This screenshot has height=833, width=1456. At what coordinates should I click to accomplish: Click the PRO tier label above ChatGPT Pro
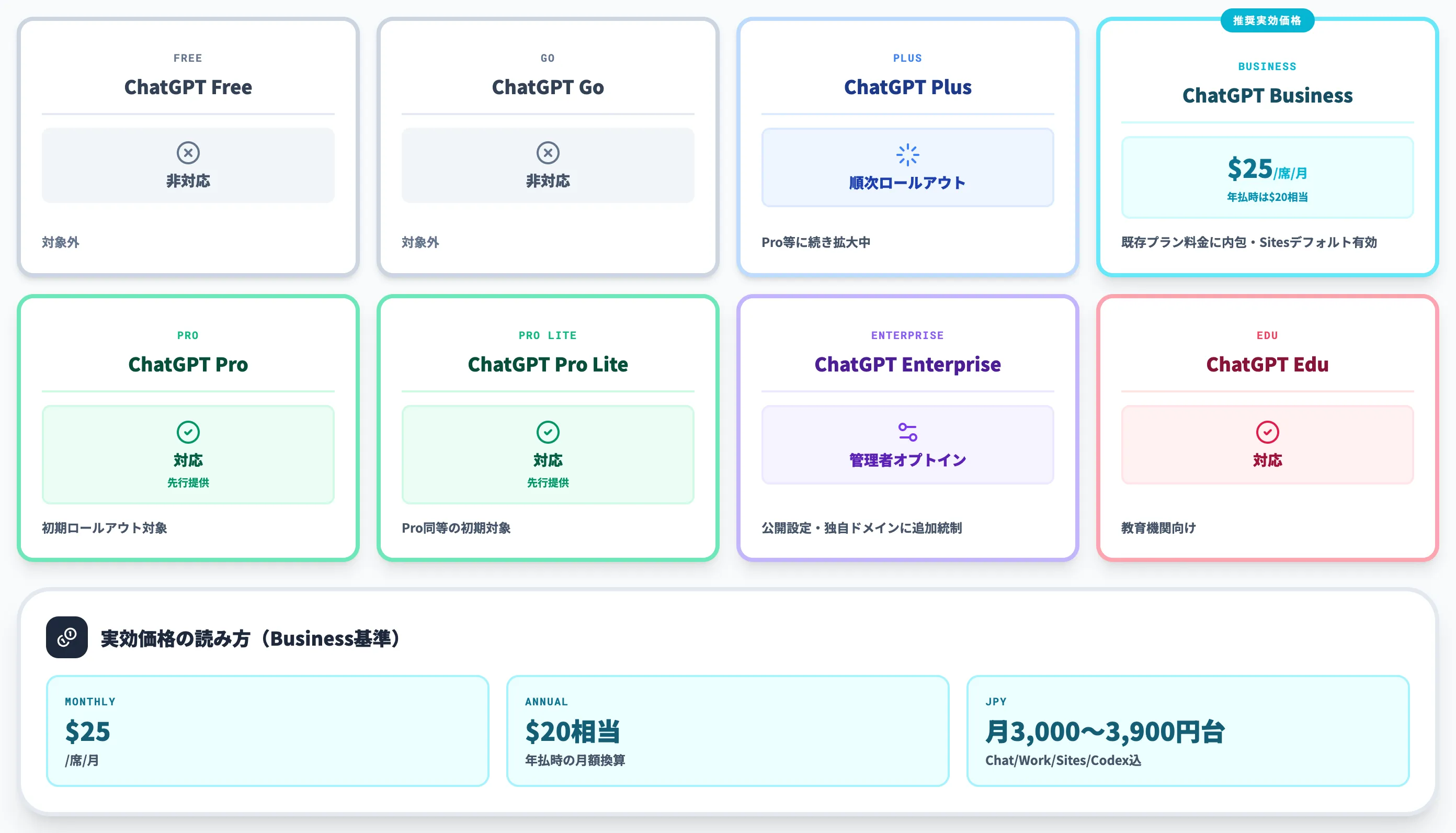pyautogui.click(x=188, y=335)
